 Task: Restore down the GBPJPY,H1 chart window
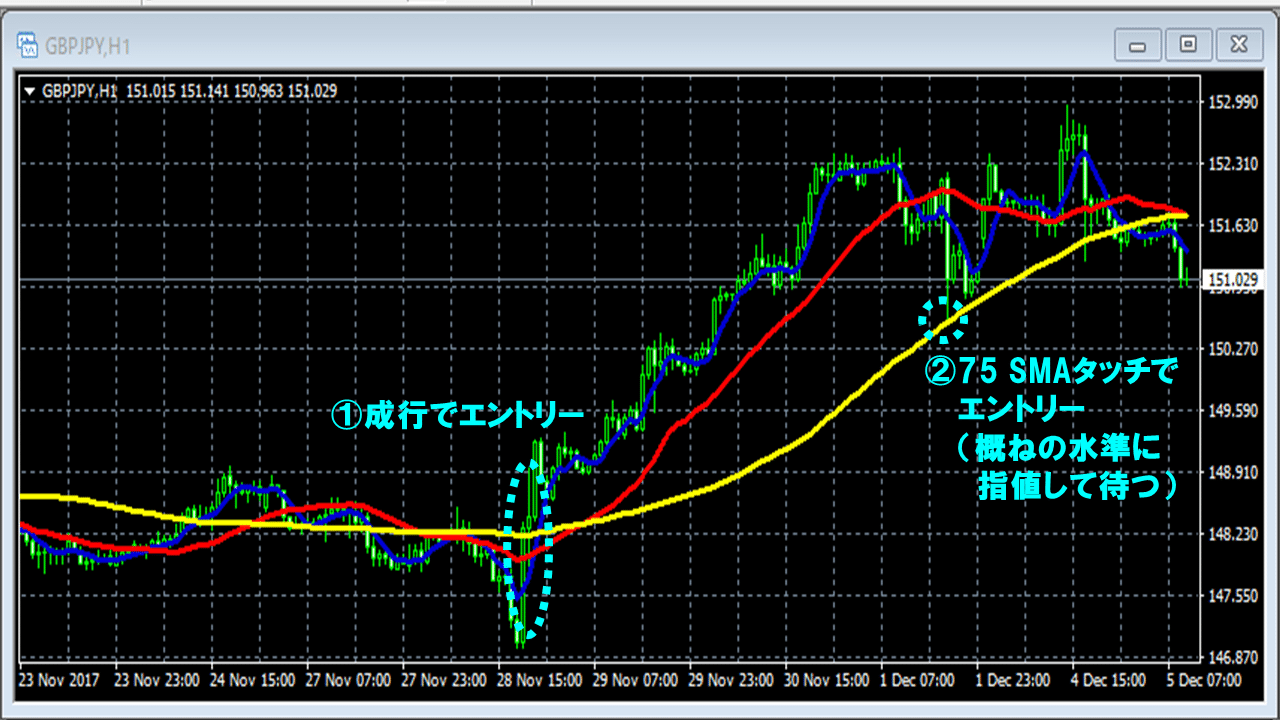click(1188, 44)
